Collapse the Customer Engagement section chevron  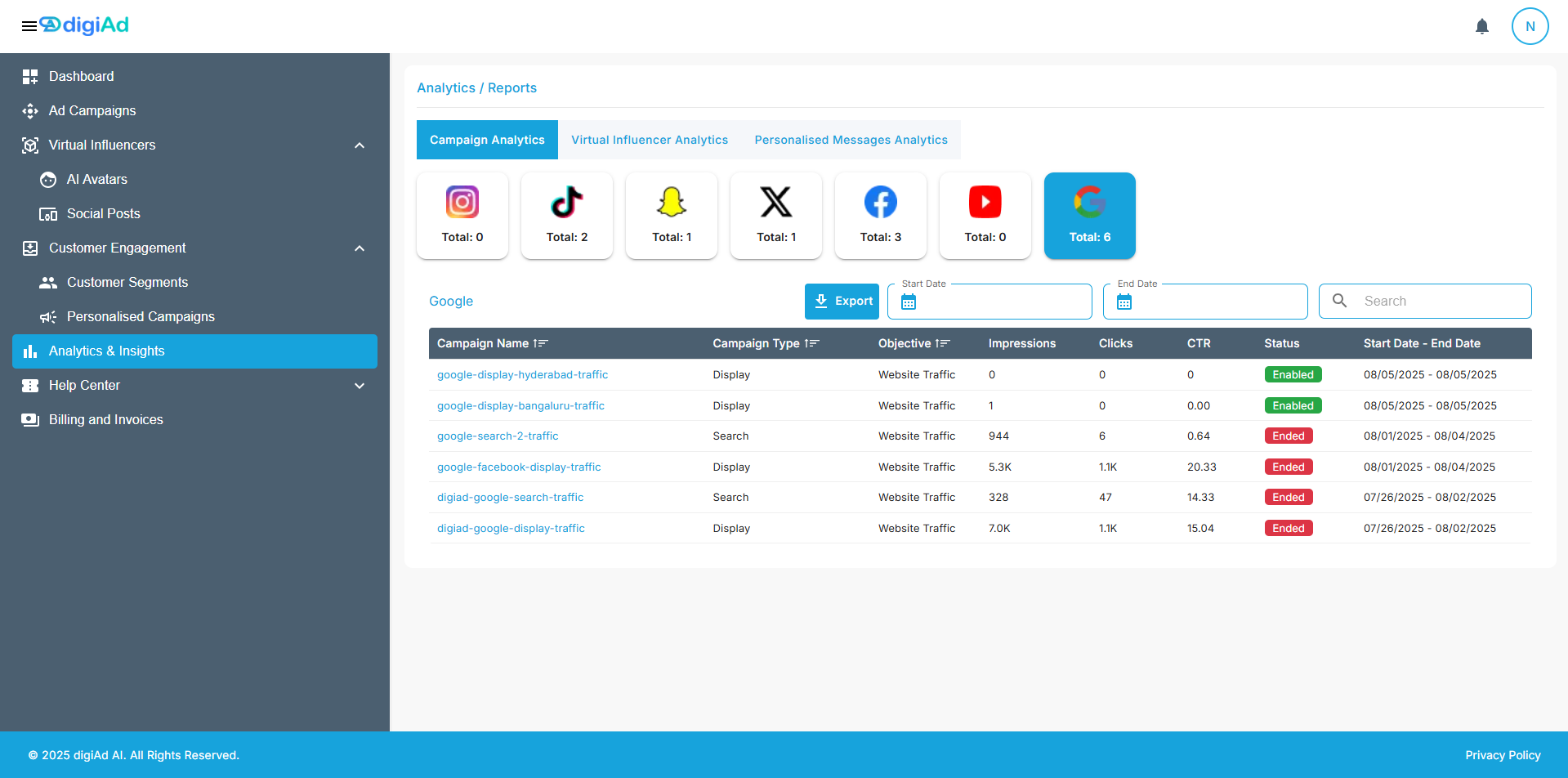click(360, 248)
